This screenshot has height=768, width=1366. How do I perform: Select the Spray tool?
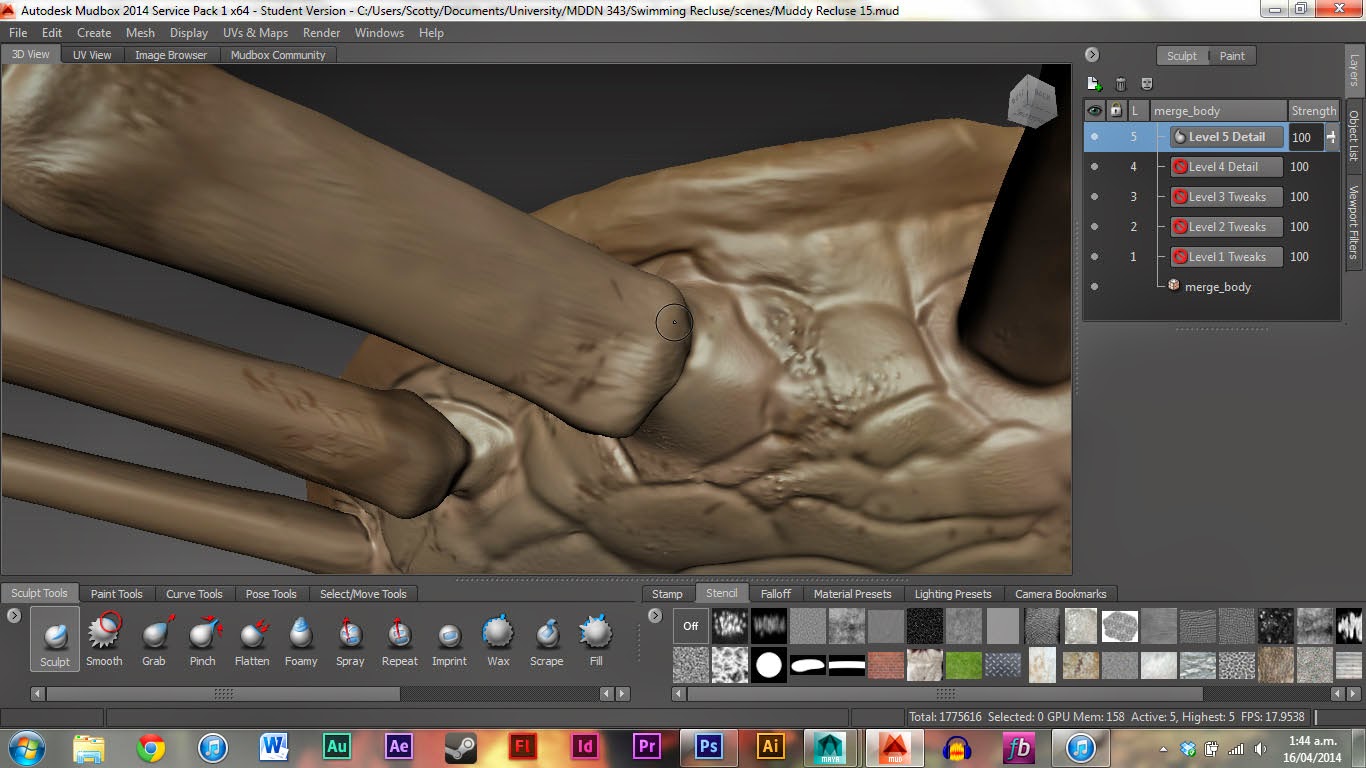[x=350, y=639]
